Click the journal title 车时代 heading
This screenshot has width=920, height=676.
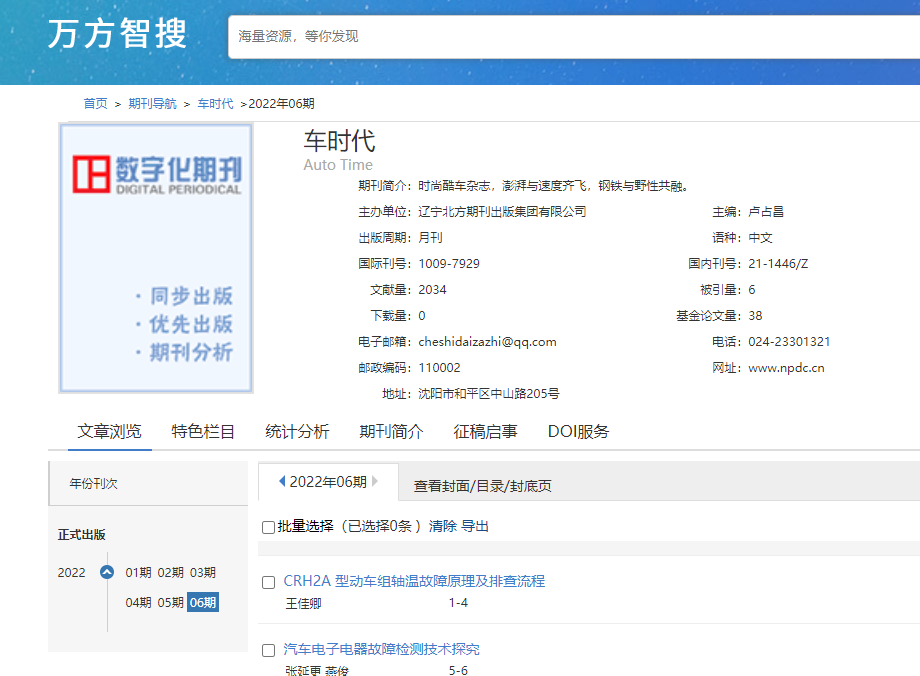(339, 141)
